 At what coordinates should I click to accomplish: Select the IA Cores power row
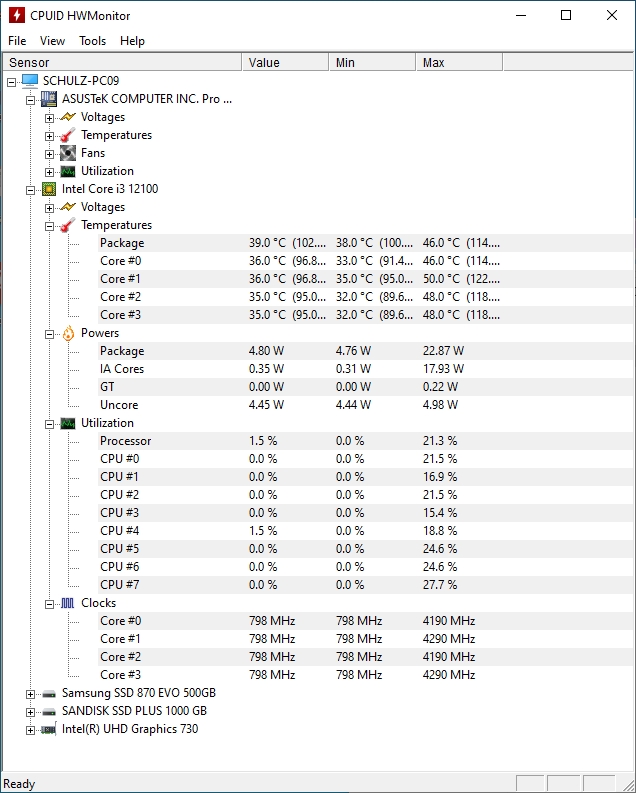tap(366, 369)
